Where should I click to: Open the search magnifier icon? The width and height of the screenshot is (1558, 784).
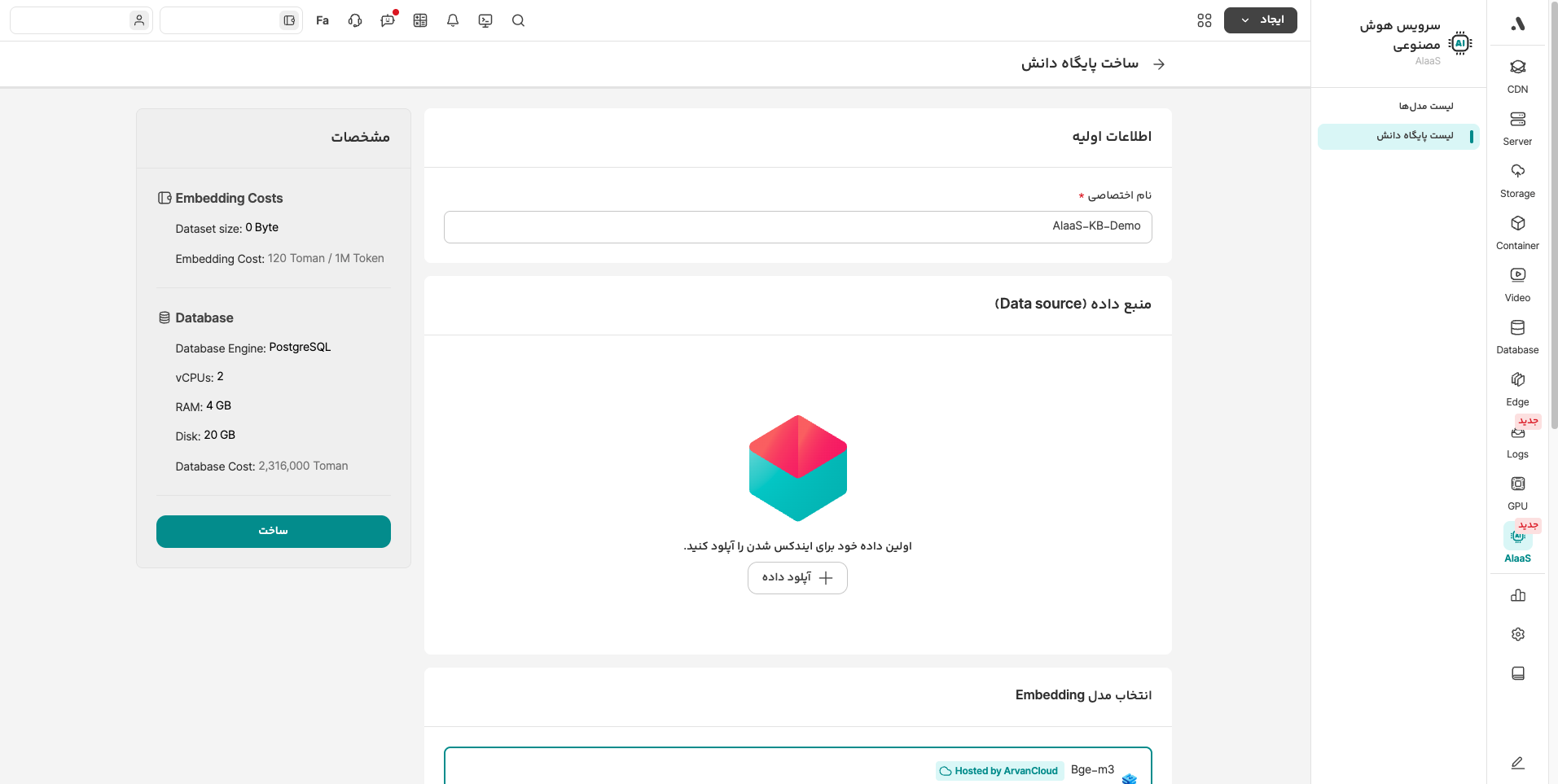click(x=518, y=20)
